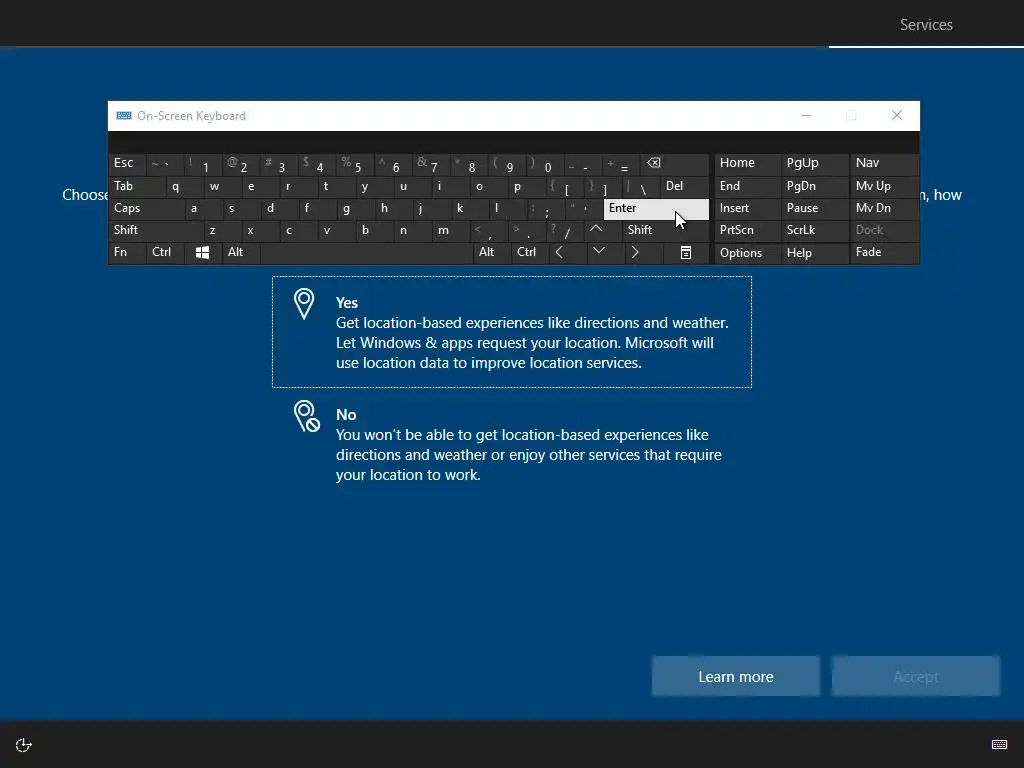The width and height of the screenshot is (1024, 768).
Task: Click the up arrow key
Action: (596, 230)
